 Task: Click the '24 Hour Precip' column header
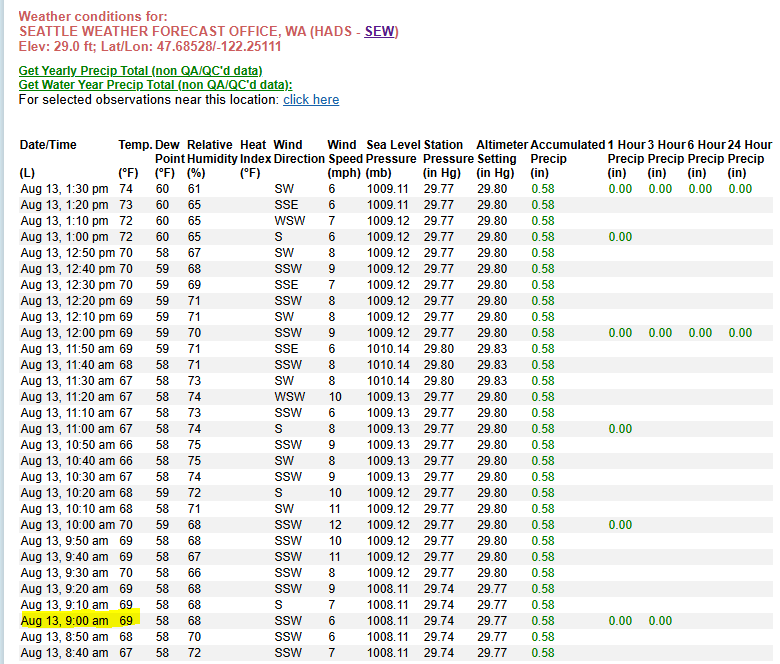(750, 152)
